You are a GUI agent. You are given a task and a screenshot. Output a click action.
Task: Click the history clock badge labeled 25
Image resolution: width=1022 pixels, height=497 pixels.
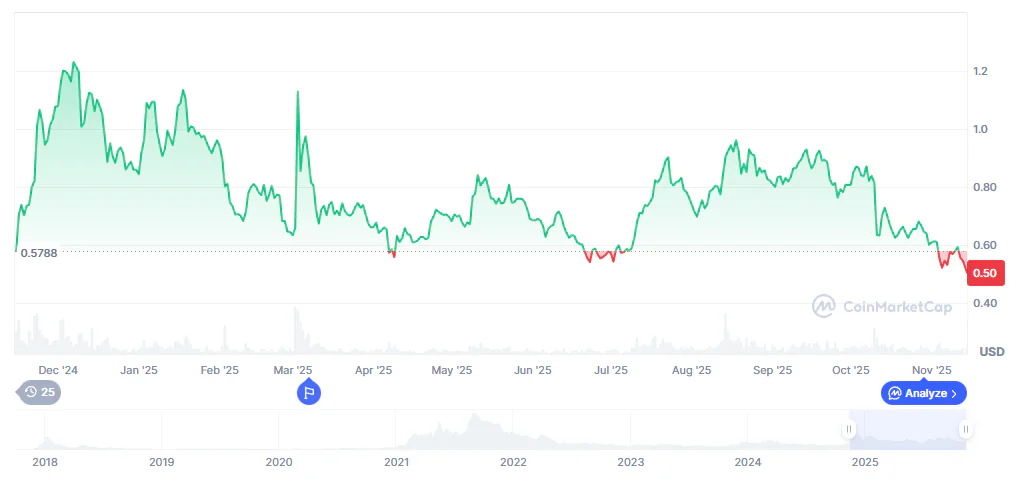tap(40, 392)
